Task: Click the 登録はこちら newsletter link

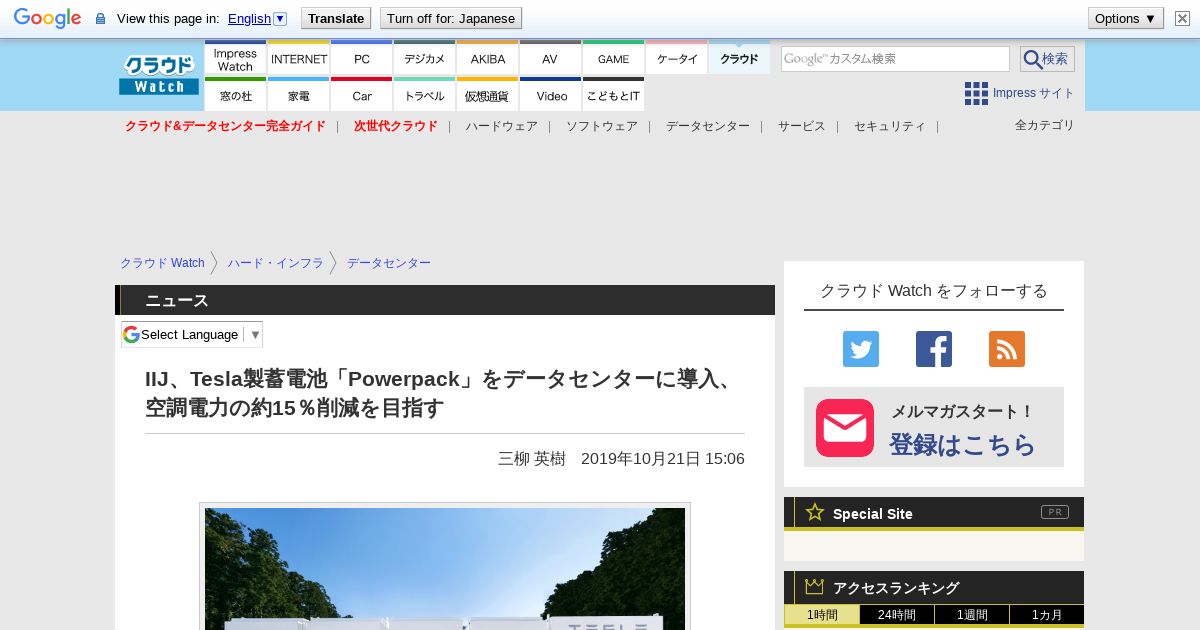Action: point(962,444)
